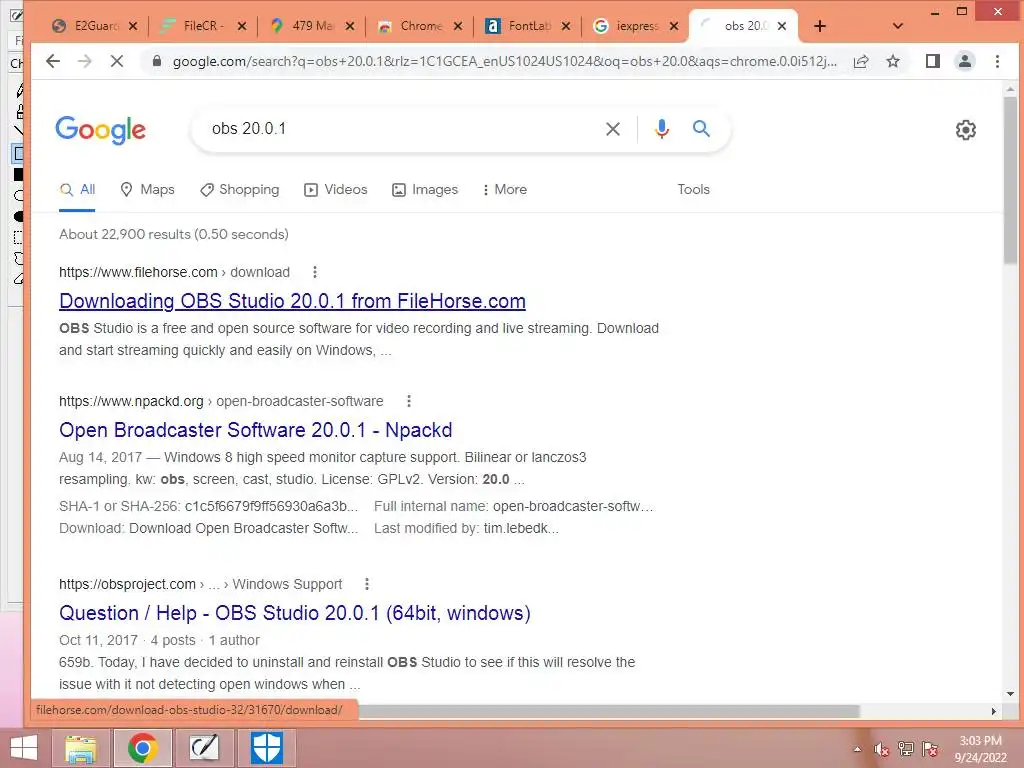This screenshot has height=768, width=1024.
Task: Open Chrome three-dot menu
Action: [997, 61]
